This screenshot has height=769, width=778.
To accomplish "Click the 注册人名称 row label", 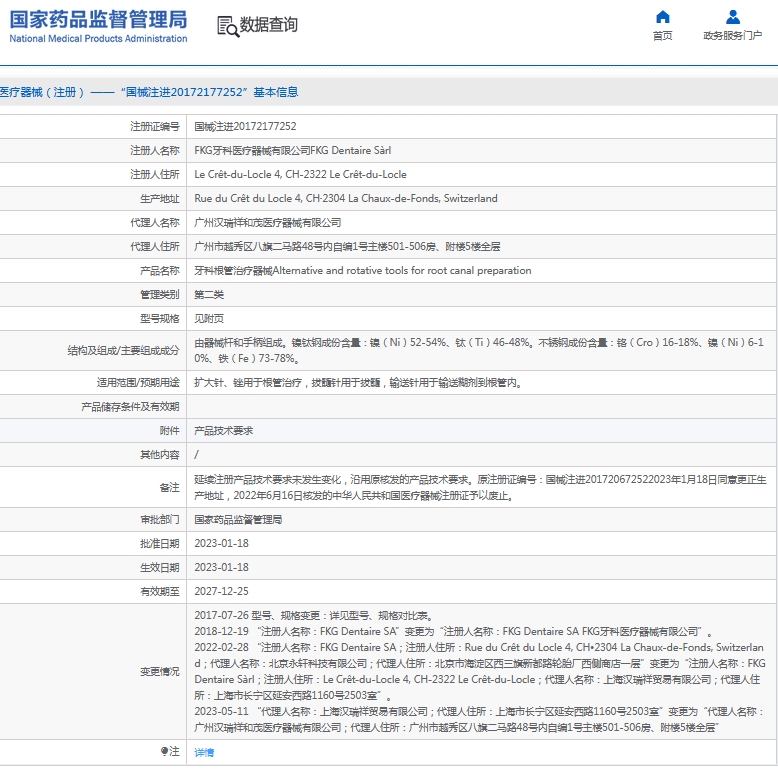I will (155, 150).
